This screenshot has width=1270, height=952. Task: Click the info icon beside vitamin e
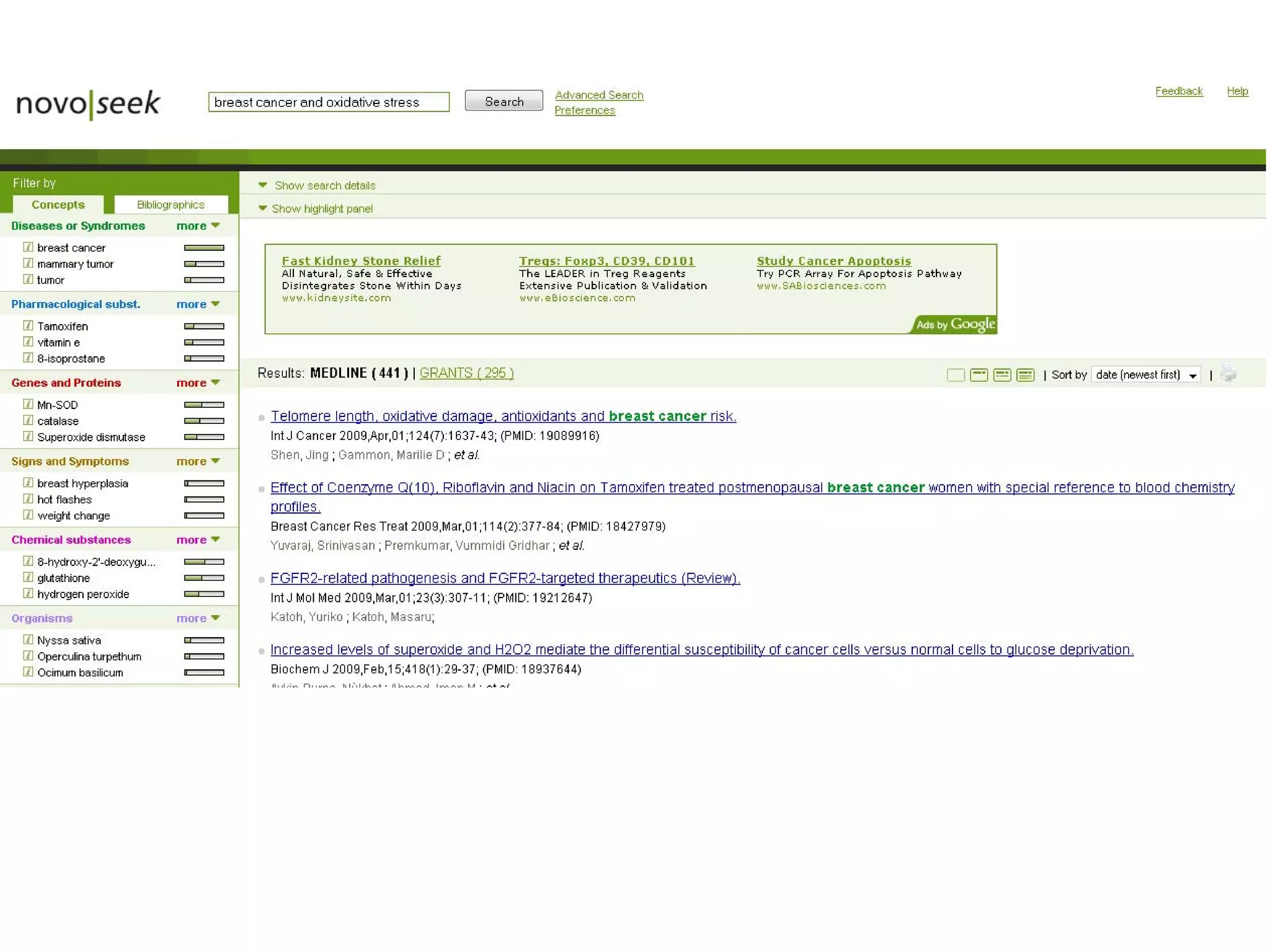(28, 342)
